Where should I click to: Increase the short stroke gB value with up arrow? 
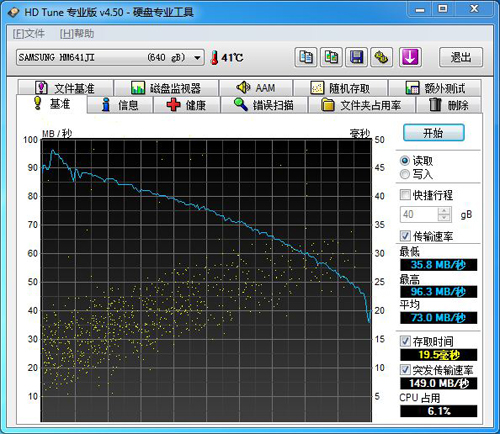pos(444,211)
